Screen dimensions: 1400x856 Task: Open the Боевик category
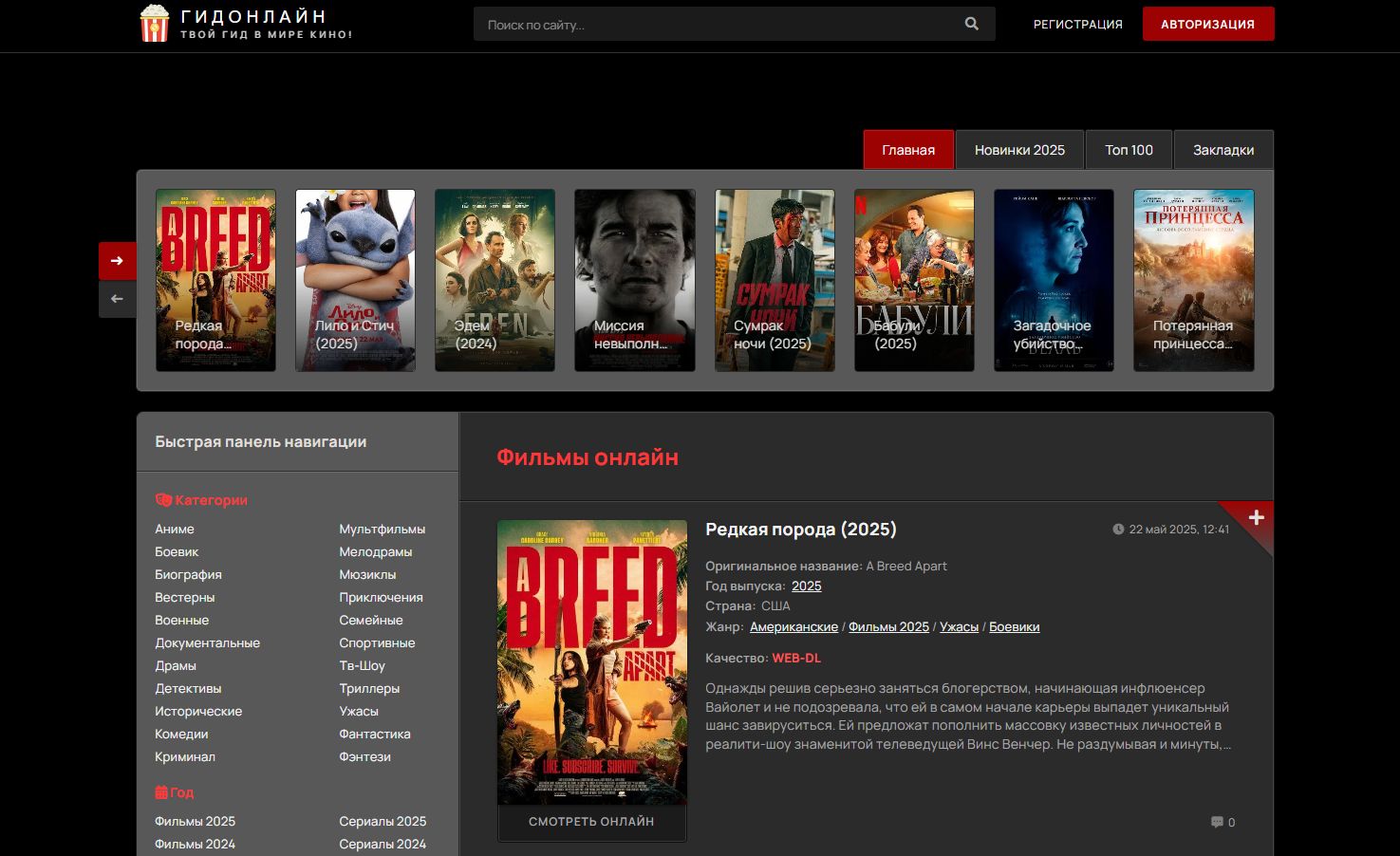click(177, 552)
